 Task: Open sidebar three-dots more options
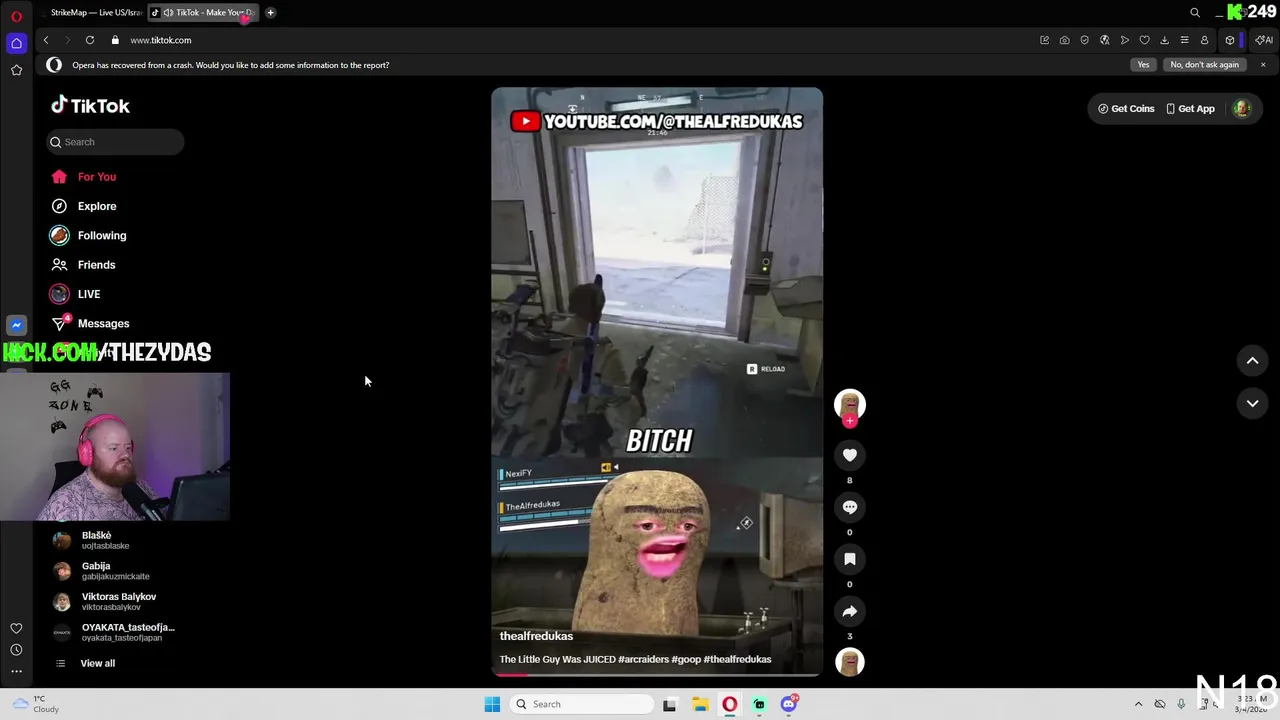pyautogui.click(x=16, y=671)
